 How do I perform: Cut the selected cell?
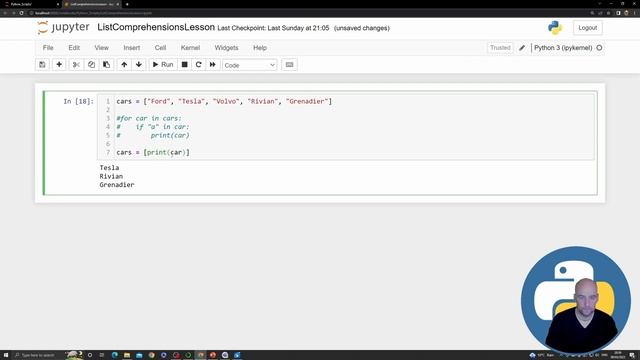point(76,64)
